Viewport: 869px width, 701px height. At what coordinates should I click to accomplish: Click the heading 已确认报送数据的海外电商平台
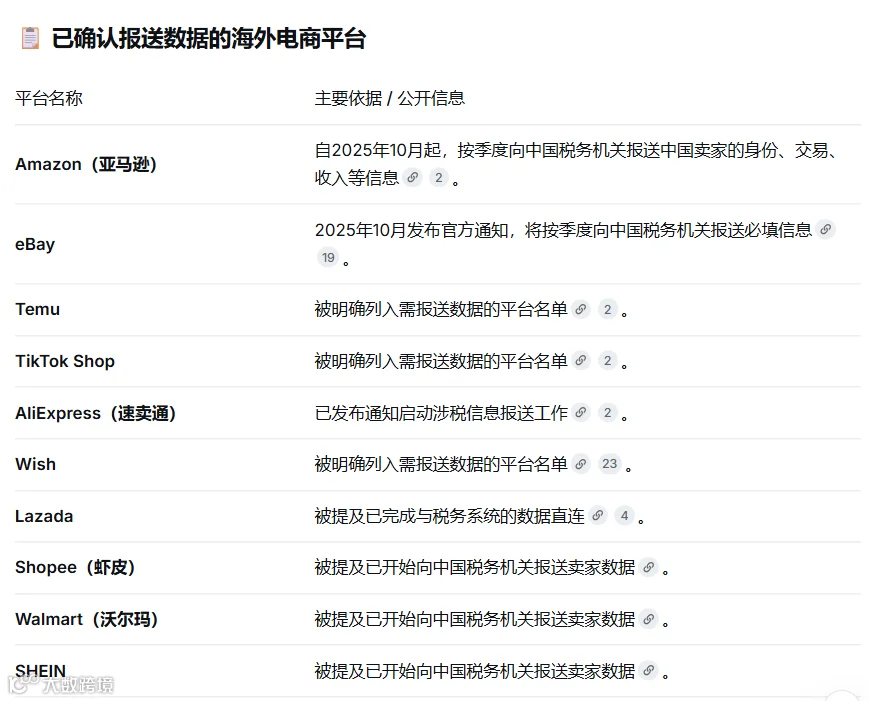(x=208, y=38)
